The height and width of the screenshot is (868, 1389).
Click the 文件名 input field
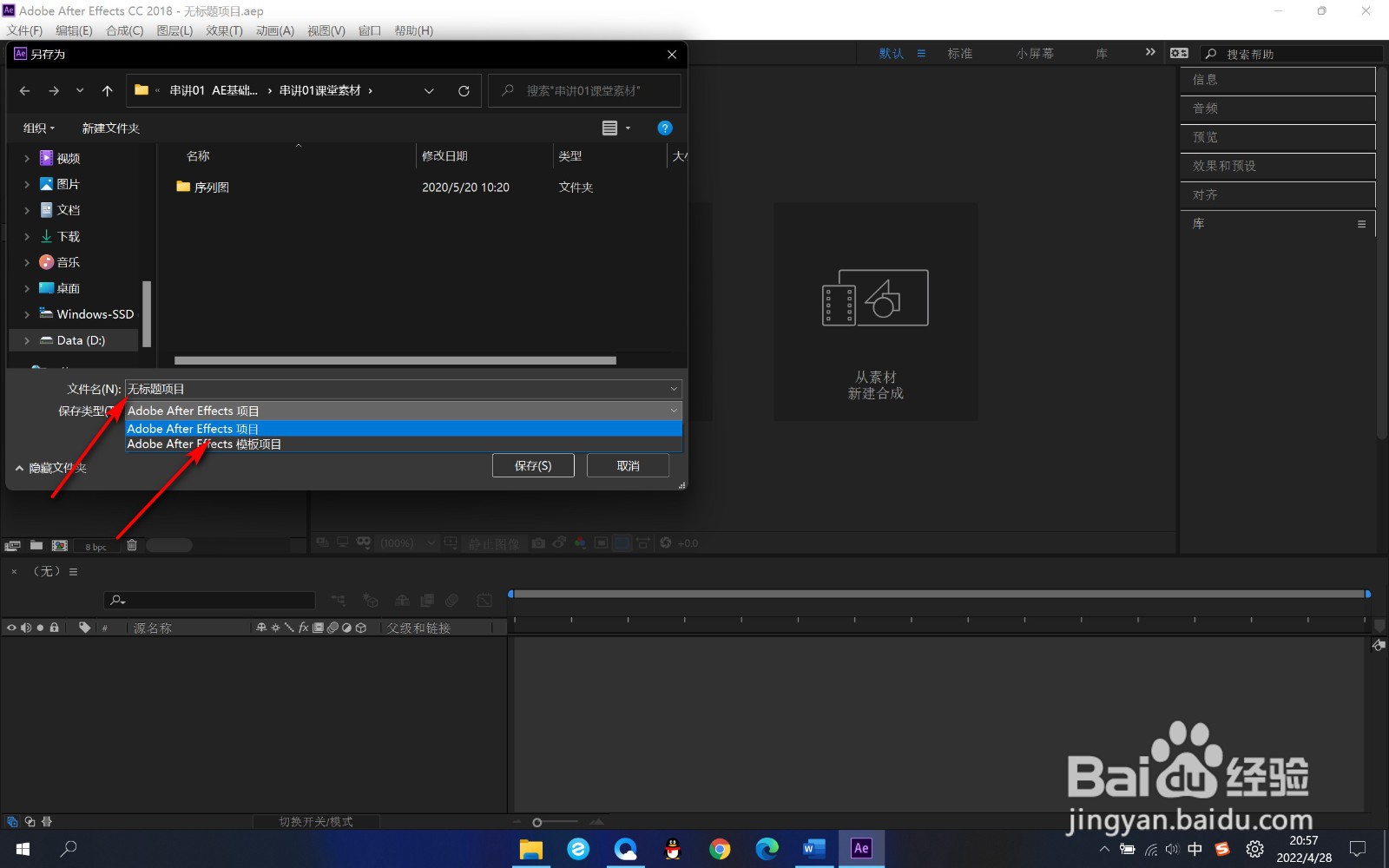click(404, 389)
